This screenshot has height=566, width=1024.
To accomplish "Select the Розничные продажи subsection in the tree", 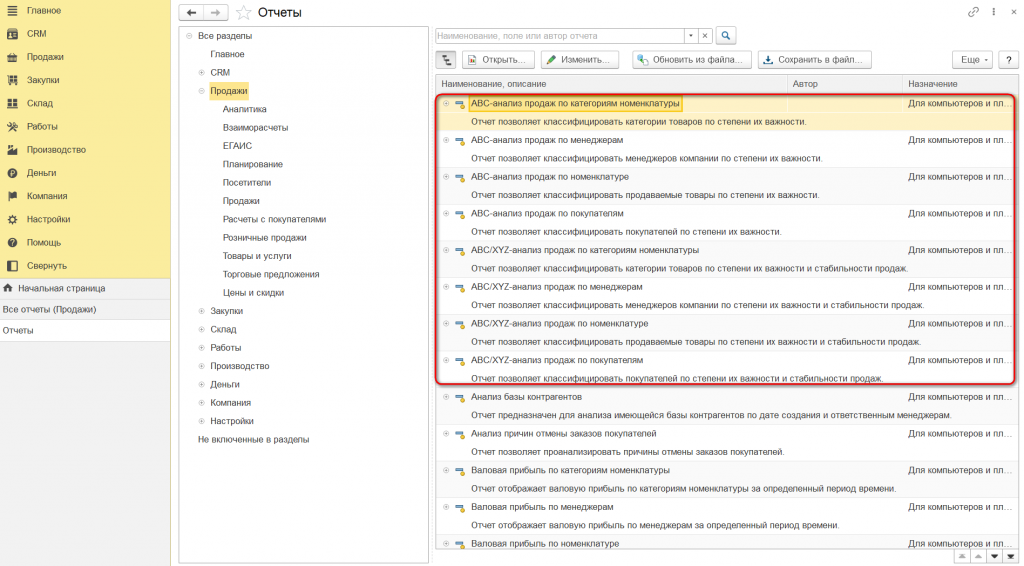I will point(264,238).
